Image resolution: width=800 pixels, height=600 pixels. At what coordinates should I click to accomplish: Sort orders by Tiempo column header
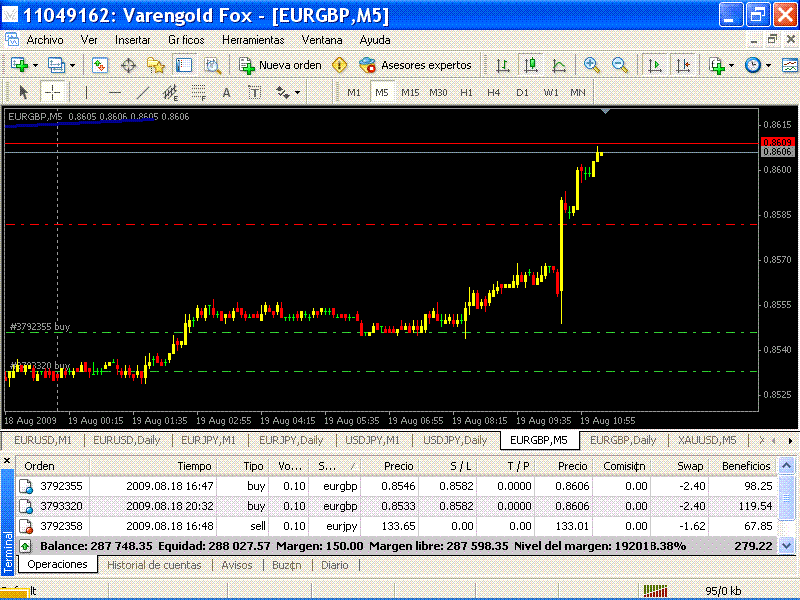click(154, 466)
